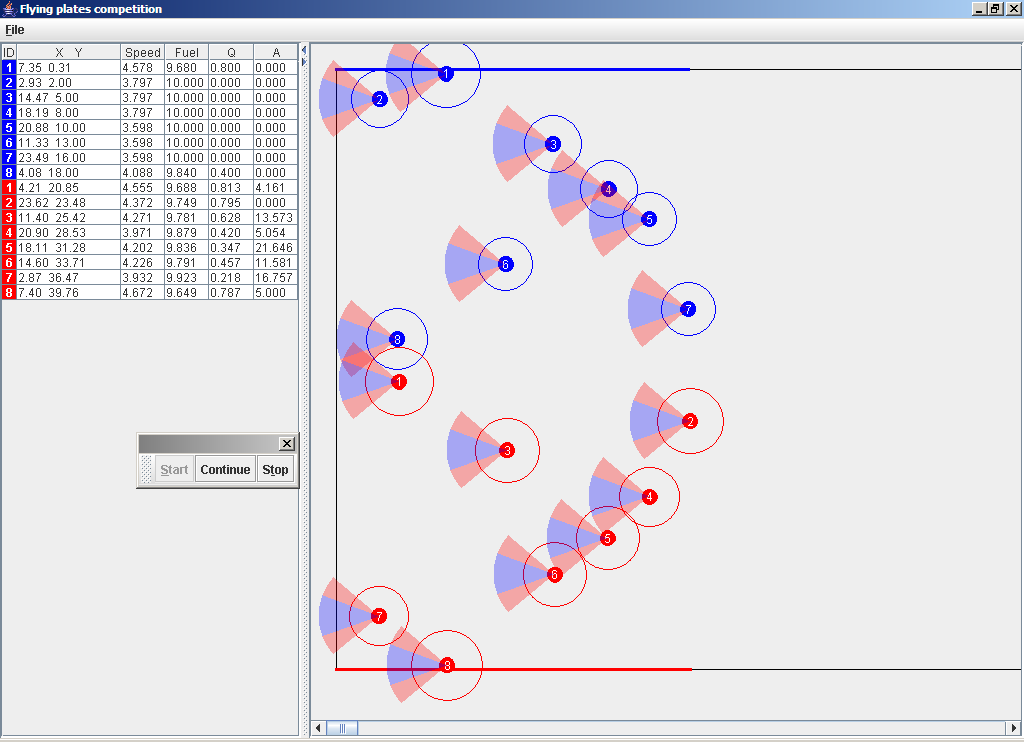Select Q value cell 0.800
Image resolution: width=1024 pixels, height=742 pixels.
click(231, 67)
